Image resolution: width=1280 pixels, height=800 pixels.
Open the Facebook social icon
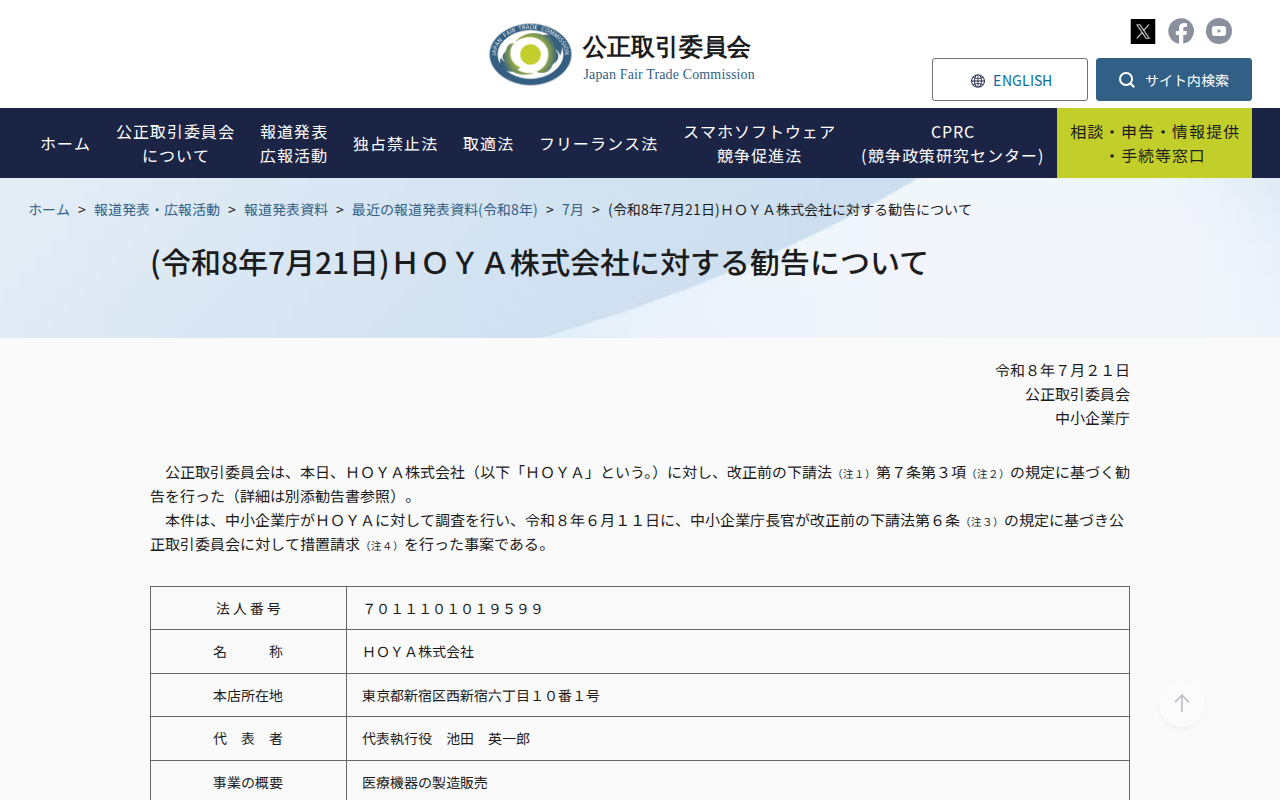(x=1181, y=31)
